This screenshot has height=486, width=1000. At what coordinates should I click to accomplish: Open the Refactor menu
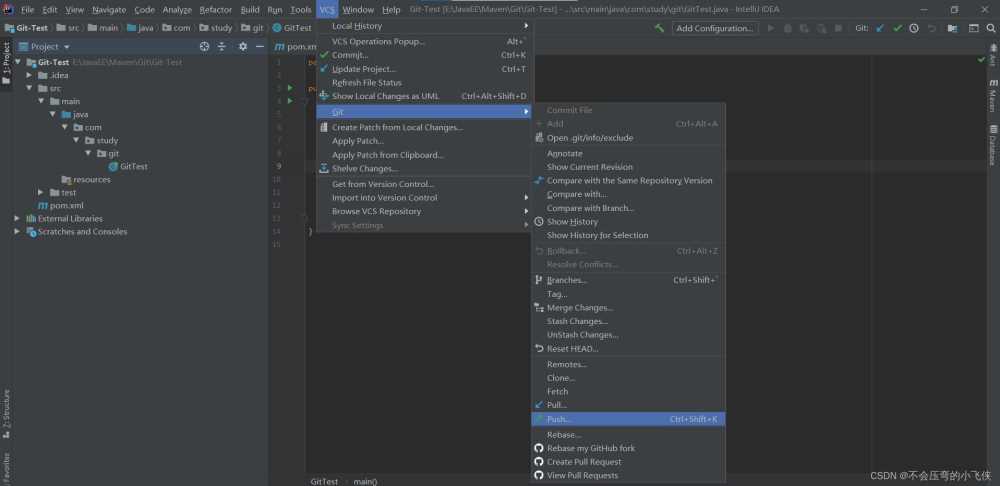(216, 10)
